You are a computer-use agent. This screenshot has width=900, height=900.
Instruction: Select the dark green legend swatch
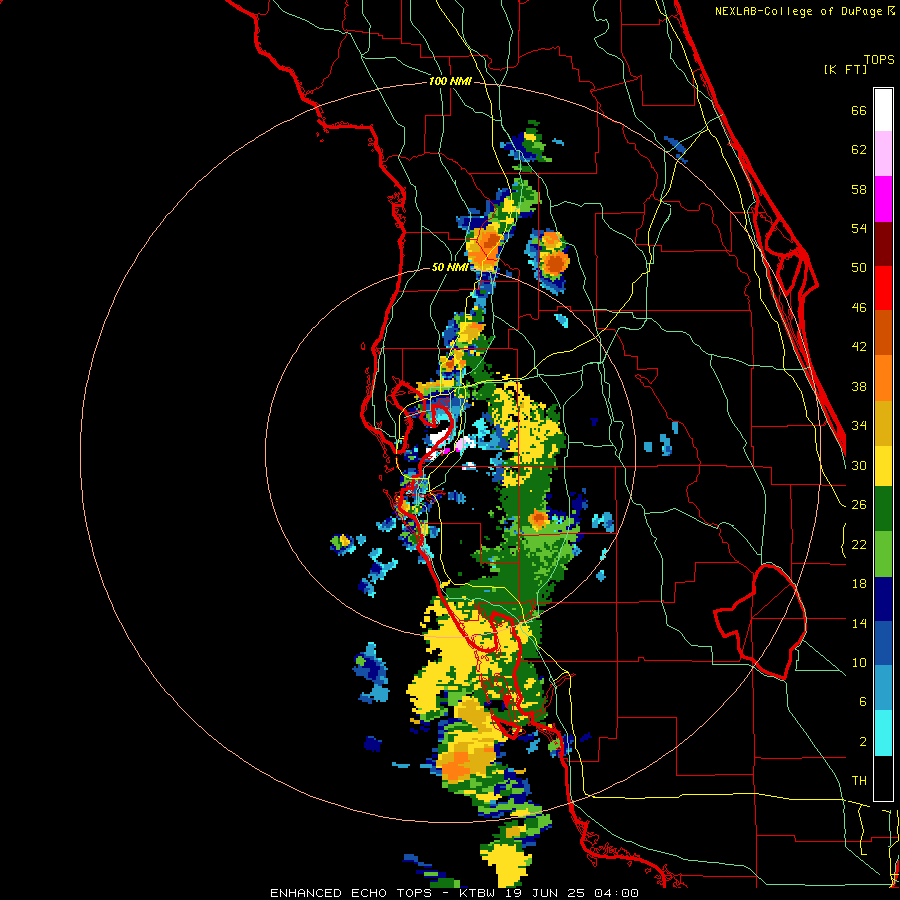point(883,509)
